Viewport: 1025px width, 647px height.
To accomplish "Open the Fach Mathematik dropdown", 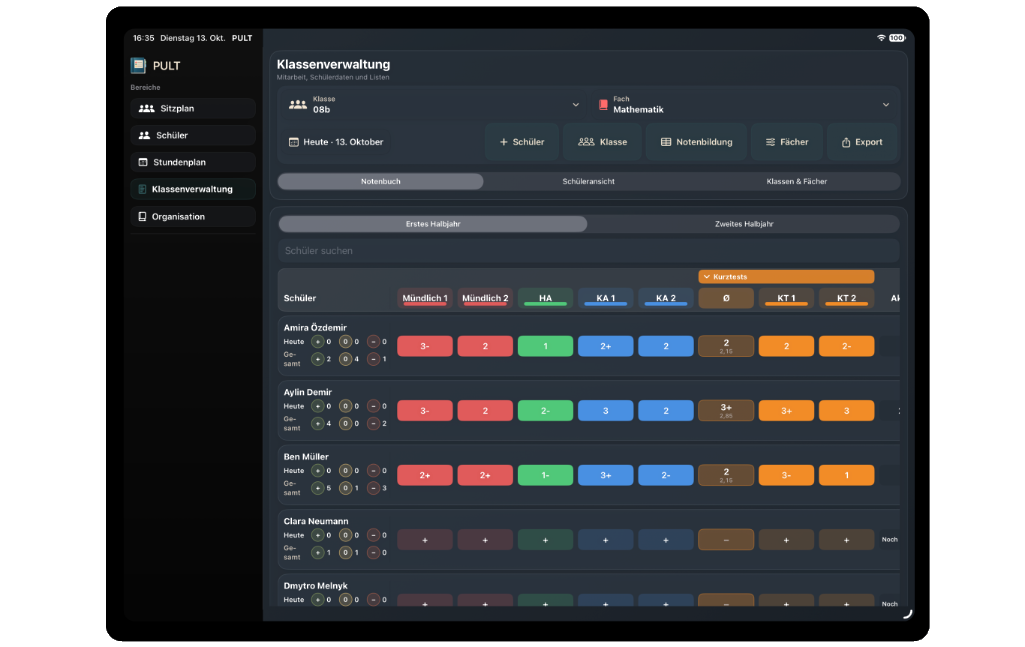I will [745, 105].
